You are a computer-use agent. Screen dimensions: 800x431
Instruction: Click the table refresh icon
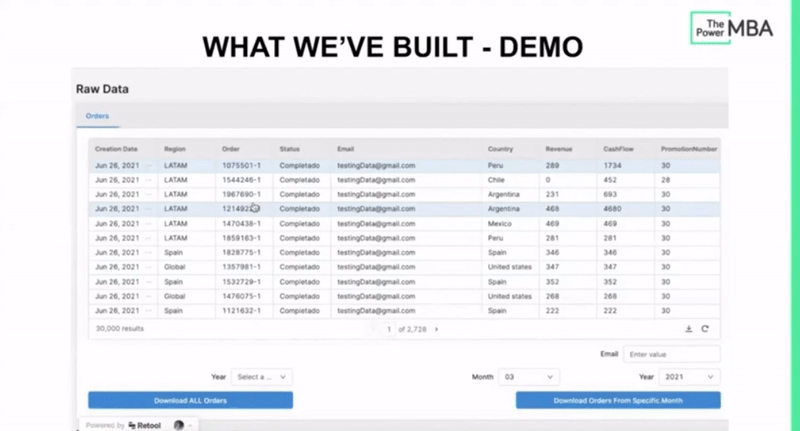click(x=705, y=329)
